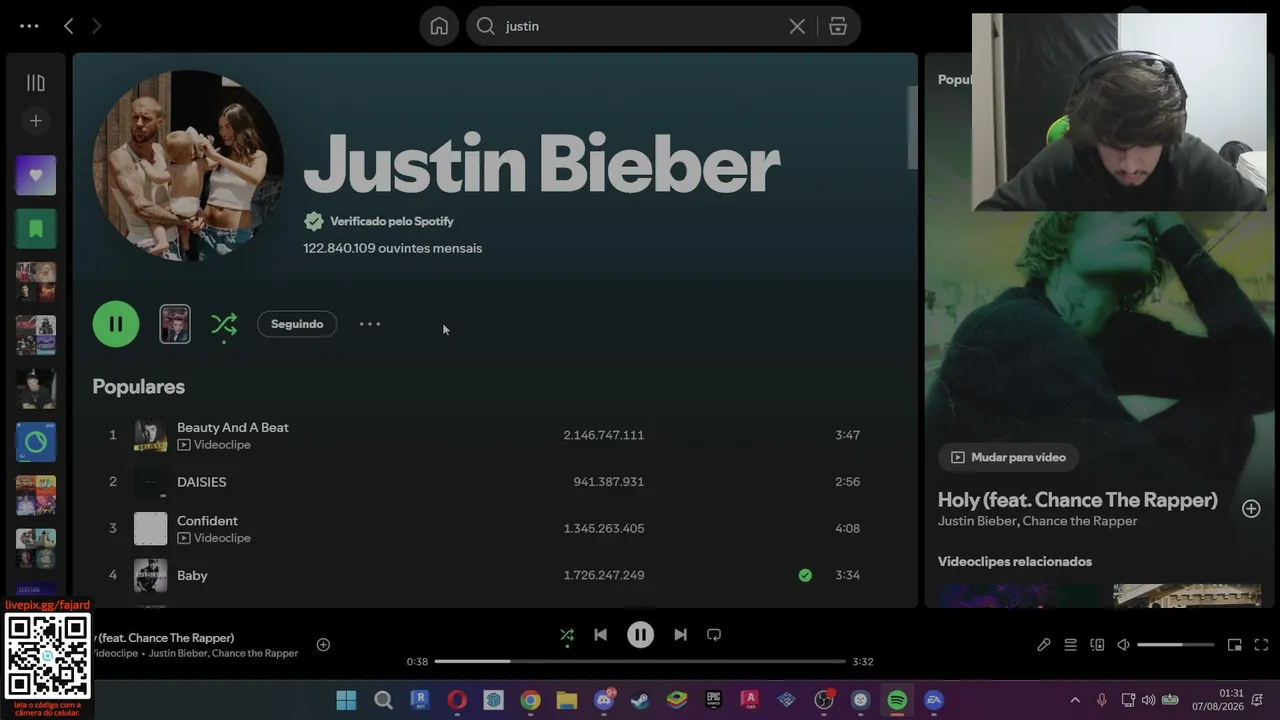Skip to next track

680,635
